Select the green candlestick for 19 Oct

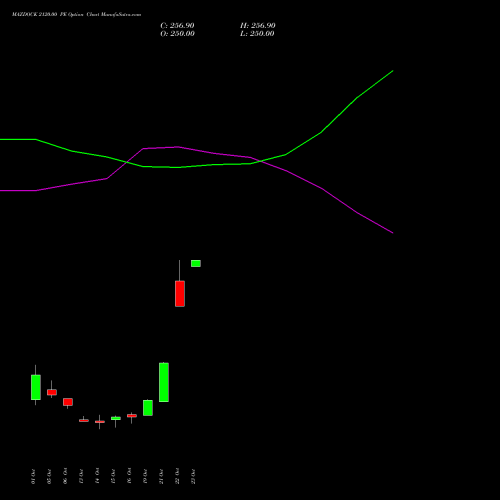tap(148, 408)
